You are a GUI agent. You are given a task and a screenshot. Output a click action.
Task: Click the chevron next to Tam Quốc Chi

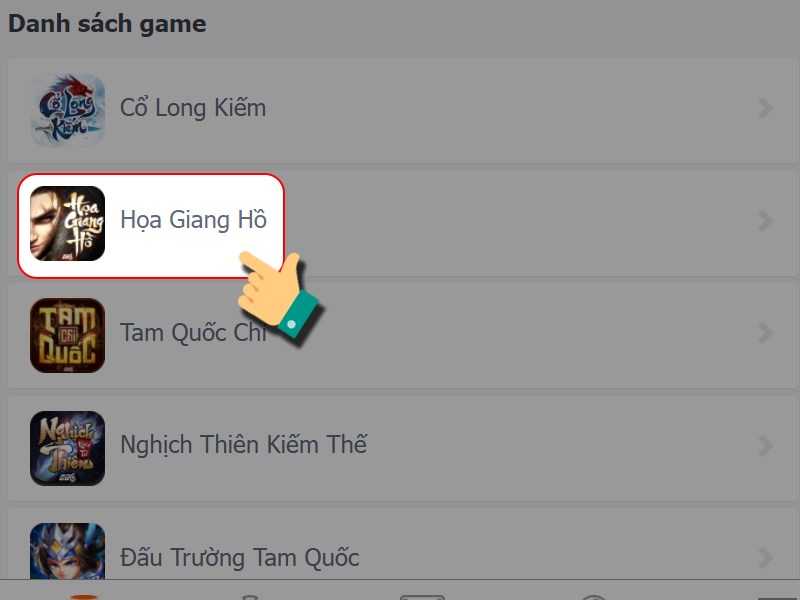click(765, 335)
